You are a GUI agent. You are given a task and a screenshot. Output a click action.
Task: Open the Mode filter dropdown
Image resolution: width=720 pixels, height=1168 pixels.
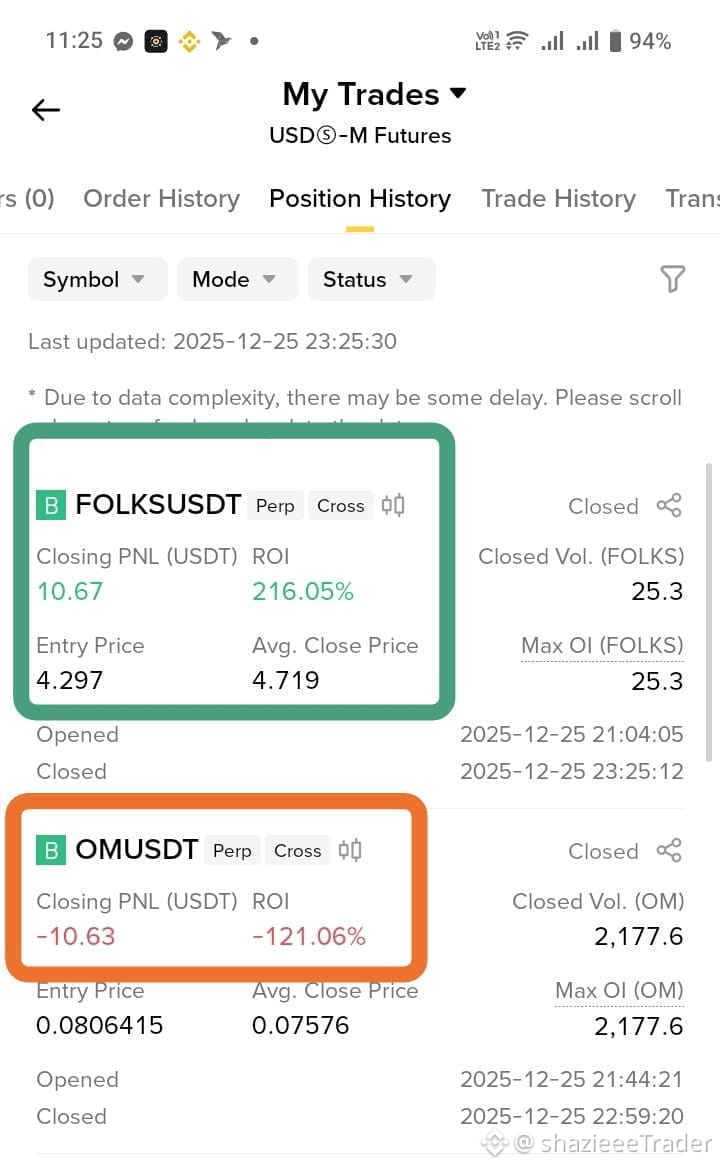coord(237,279)
